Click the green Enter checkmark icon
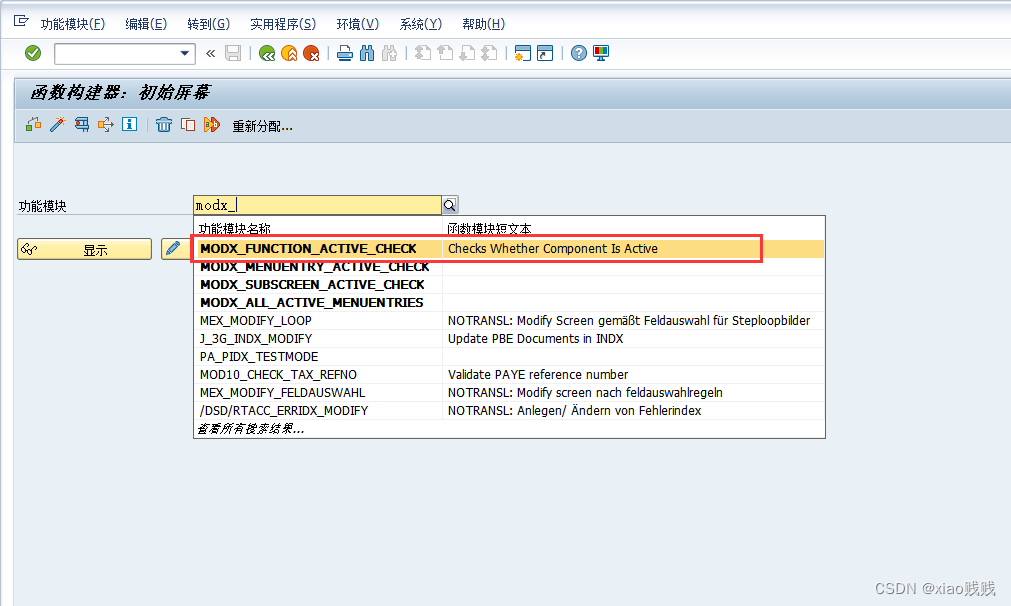The height and width of the screenshot is (606, 1011). (33, 54)
